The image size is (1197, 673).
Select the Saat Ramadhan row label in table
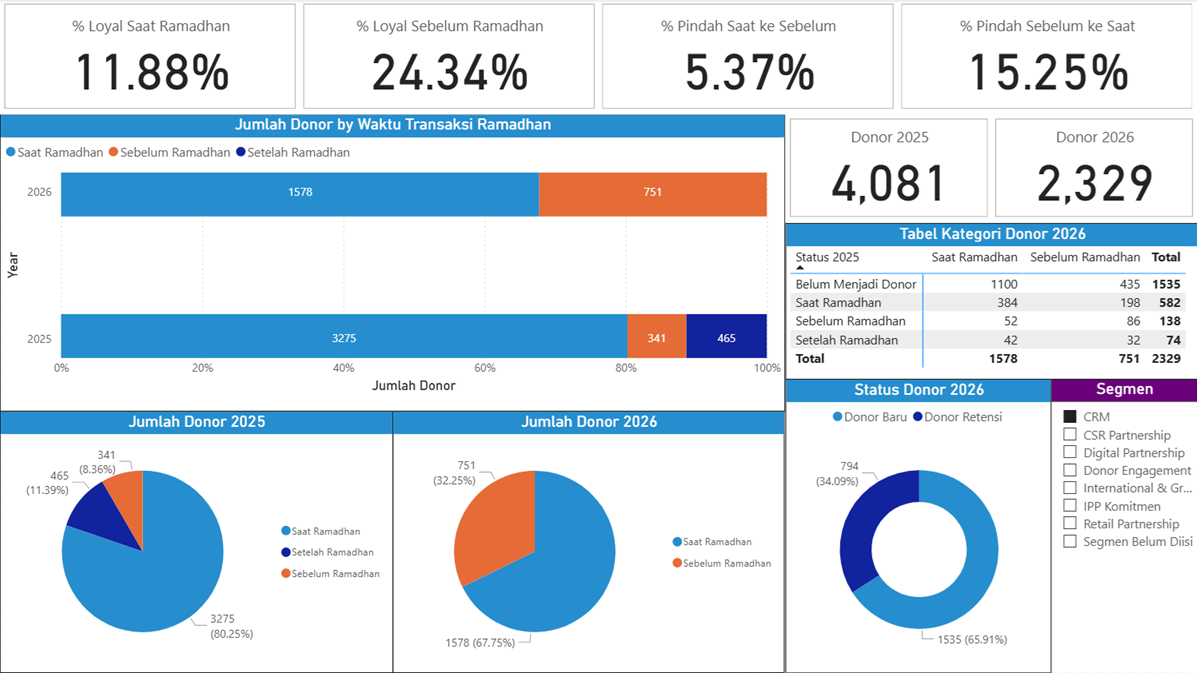click(838, 302)
